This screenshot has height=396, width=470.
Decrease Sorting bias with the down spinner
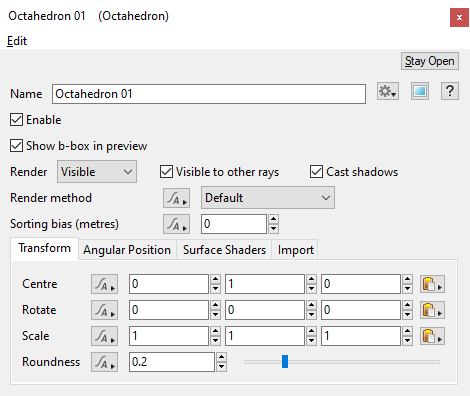pos(273,229)
